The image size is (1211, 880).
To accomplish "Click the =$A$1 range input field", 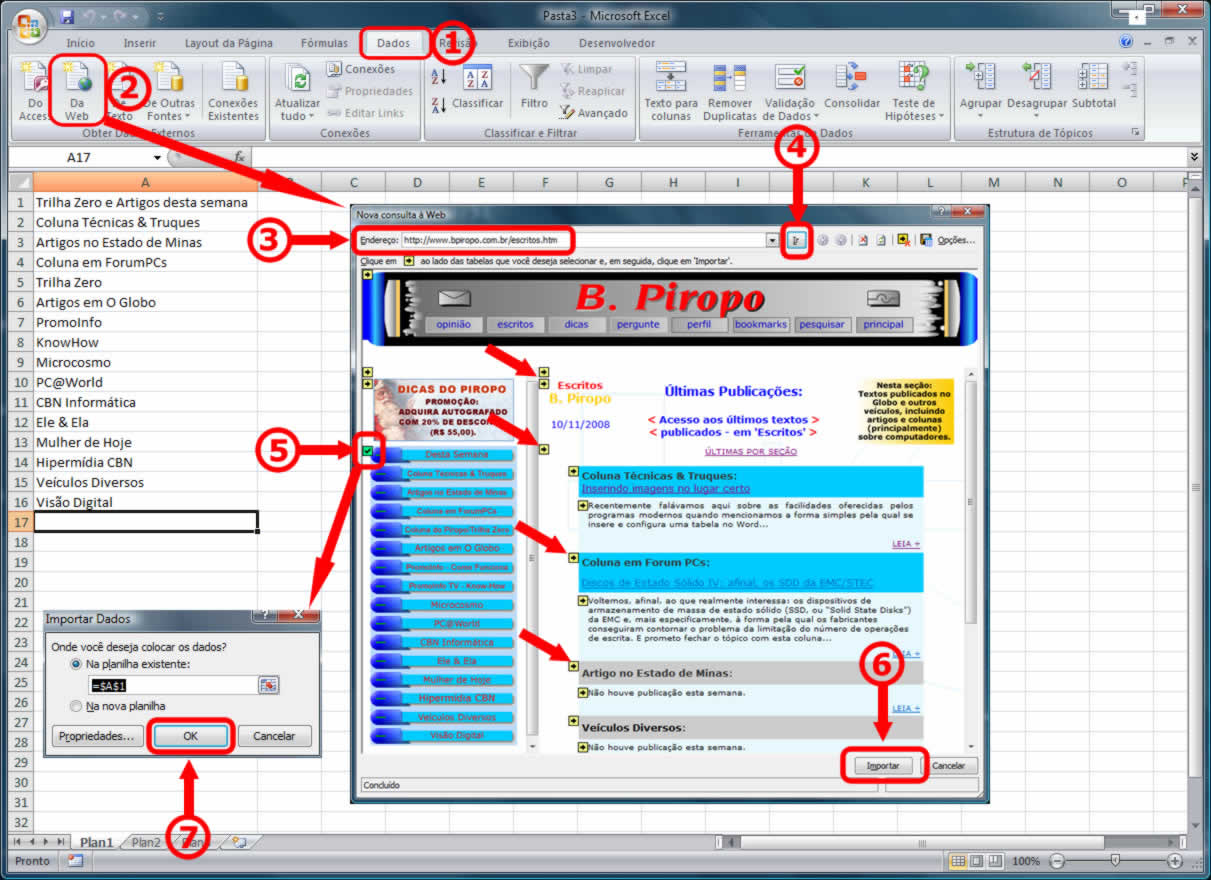I will point(173,685).
